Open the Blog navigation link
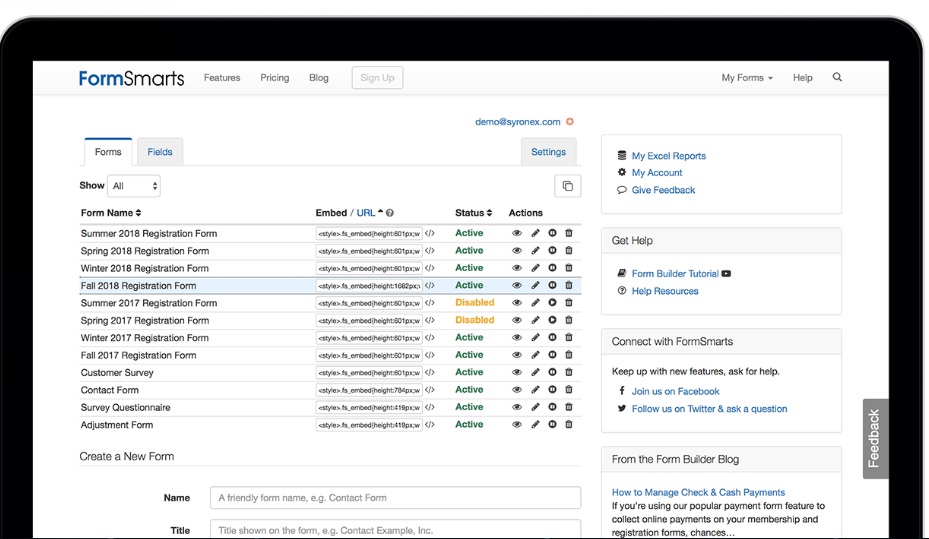 [319, 78]
